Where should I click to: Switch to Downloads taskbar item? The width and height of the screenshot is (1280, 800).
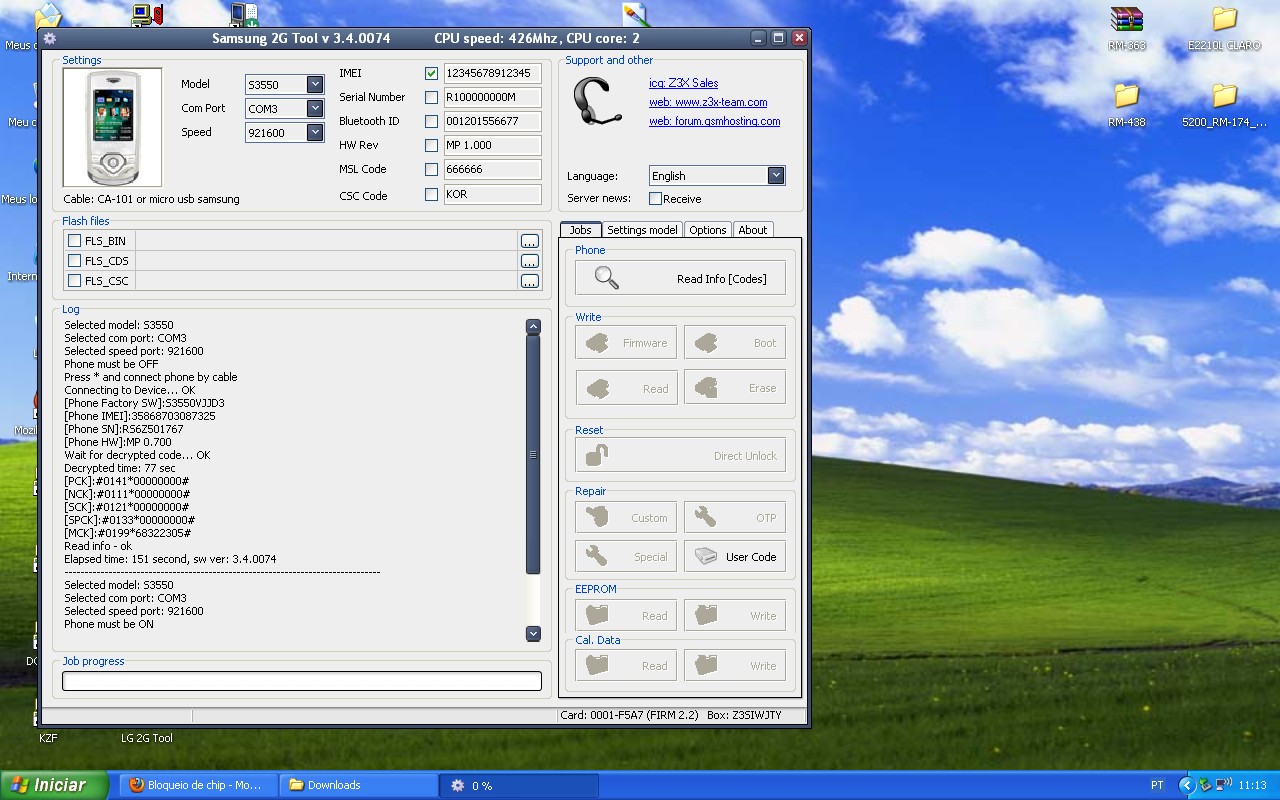click(358, 785)
